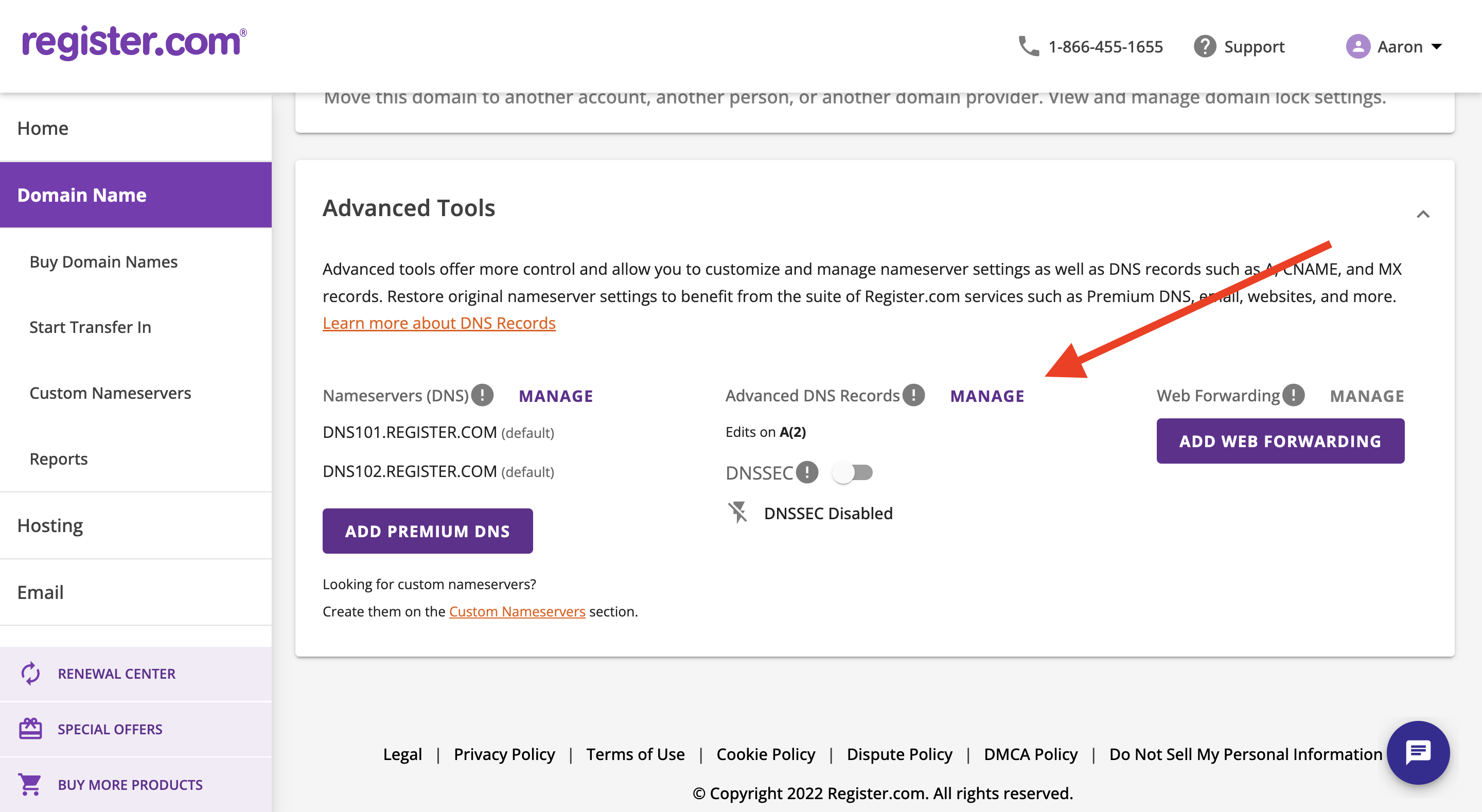Screen dimensions: 1482x812
Task: Click the info icon next to DNSSEC
Action: coord(806,472)
